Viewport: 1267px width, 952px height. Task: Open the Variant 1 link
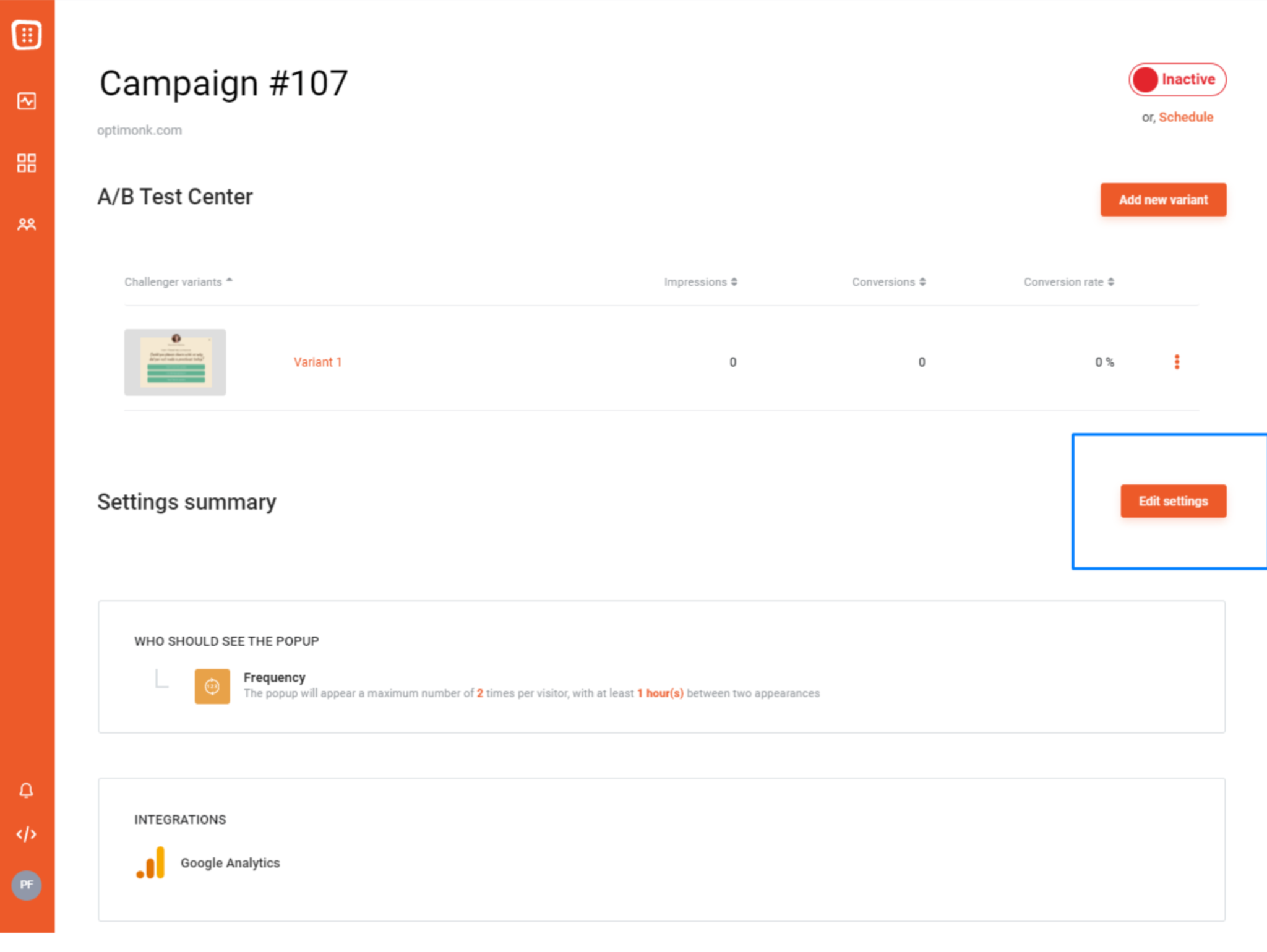317,362
